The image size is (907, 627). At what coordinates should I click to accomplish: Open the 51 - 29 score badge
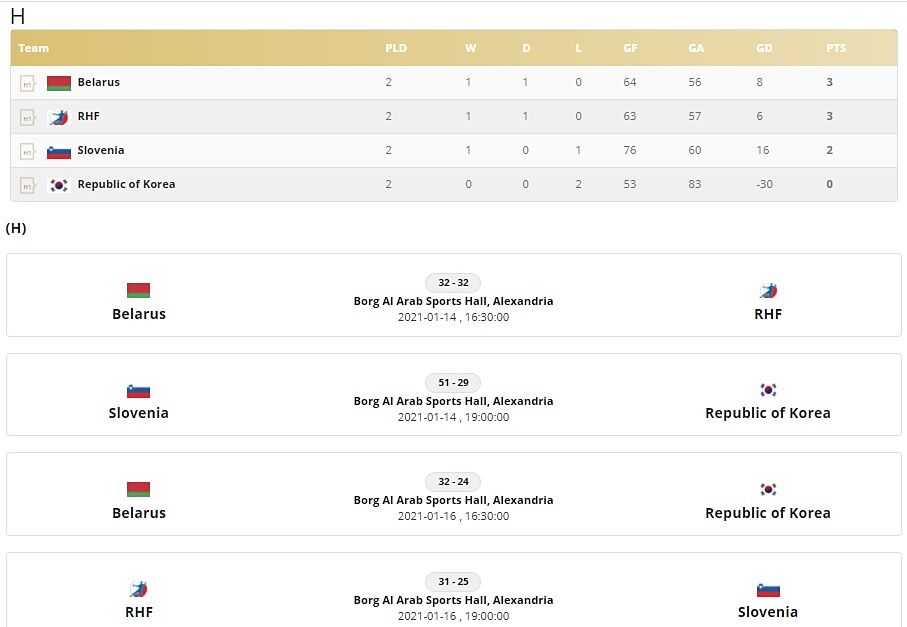coord(453,383)
